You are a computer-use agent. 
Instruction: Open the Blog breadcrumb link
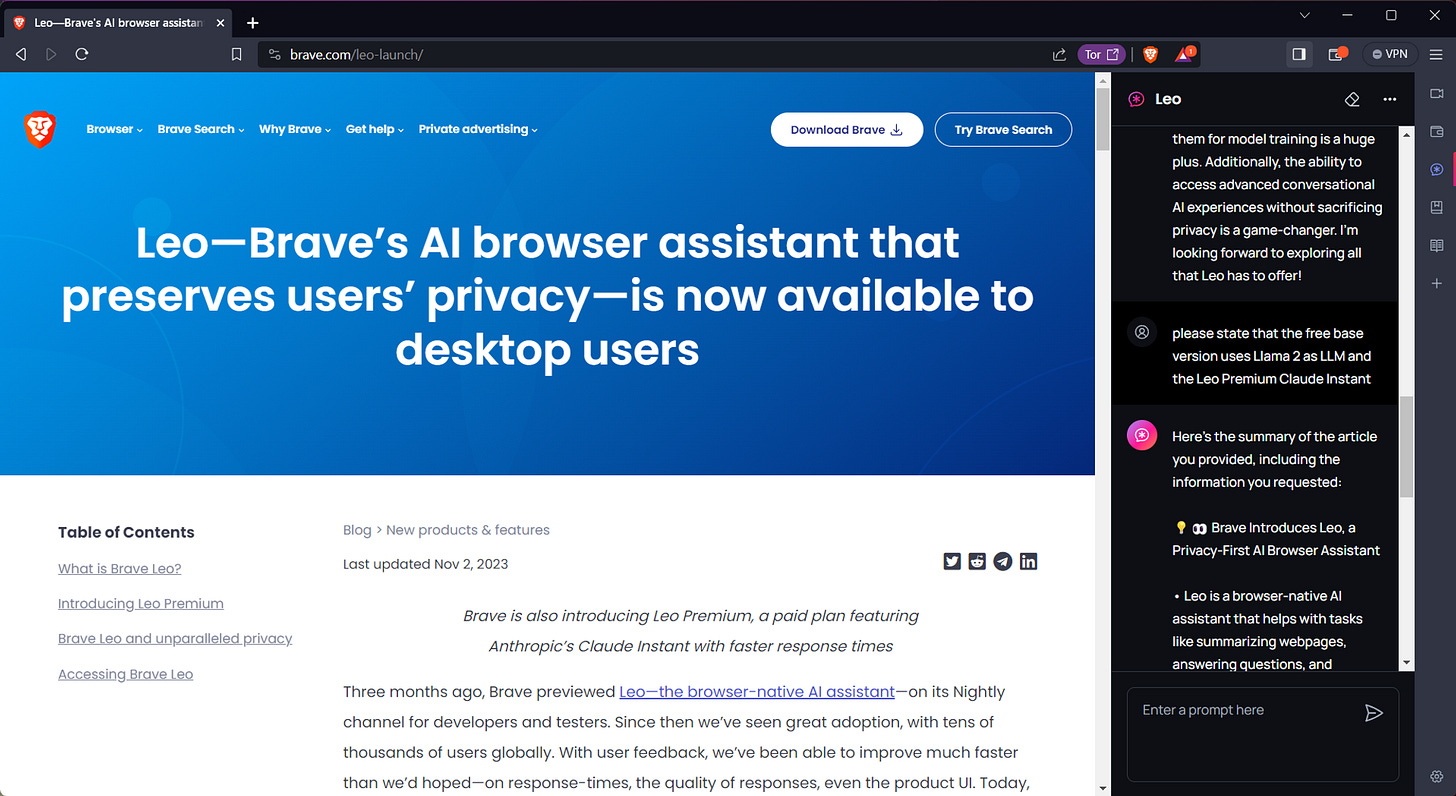point(357,530)
